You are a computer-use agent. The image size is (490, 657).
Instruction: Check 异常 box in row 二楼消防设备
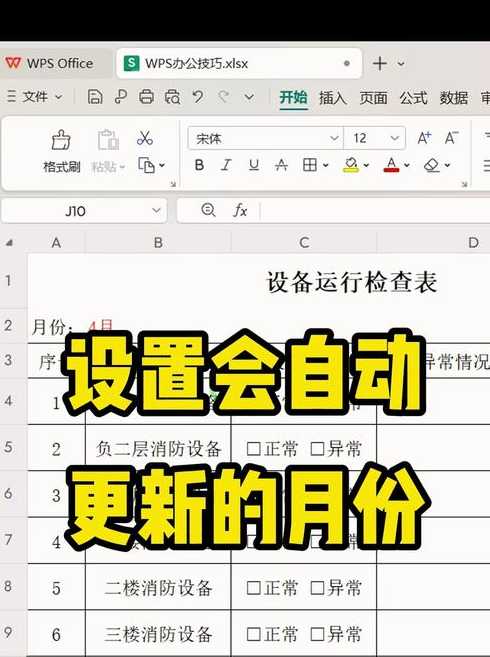pos(317,588)
